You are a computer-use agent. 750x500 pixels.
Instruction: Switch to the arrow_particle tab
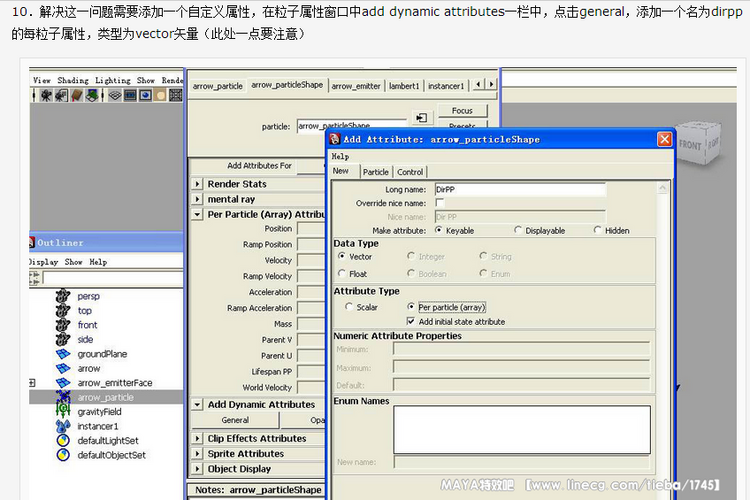click(218, 86)
